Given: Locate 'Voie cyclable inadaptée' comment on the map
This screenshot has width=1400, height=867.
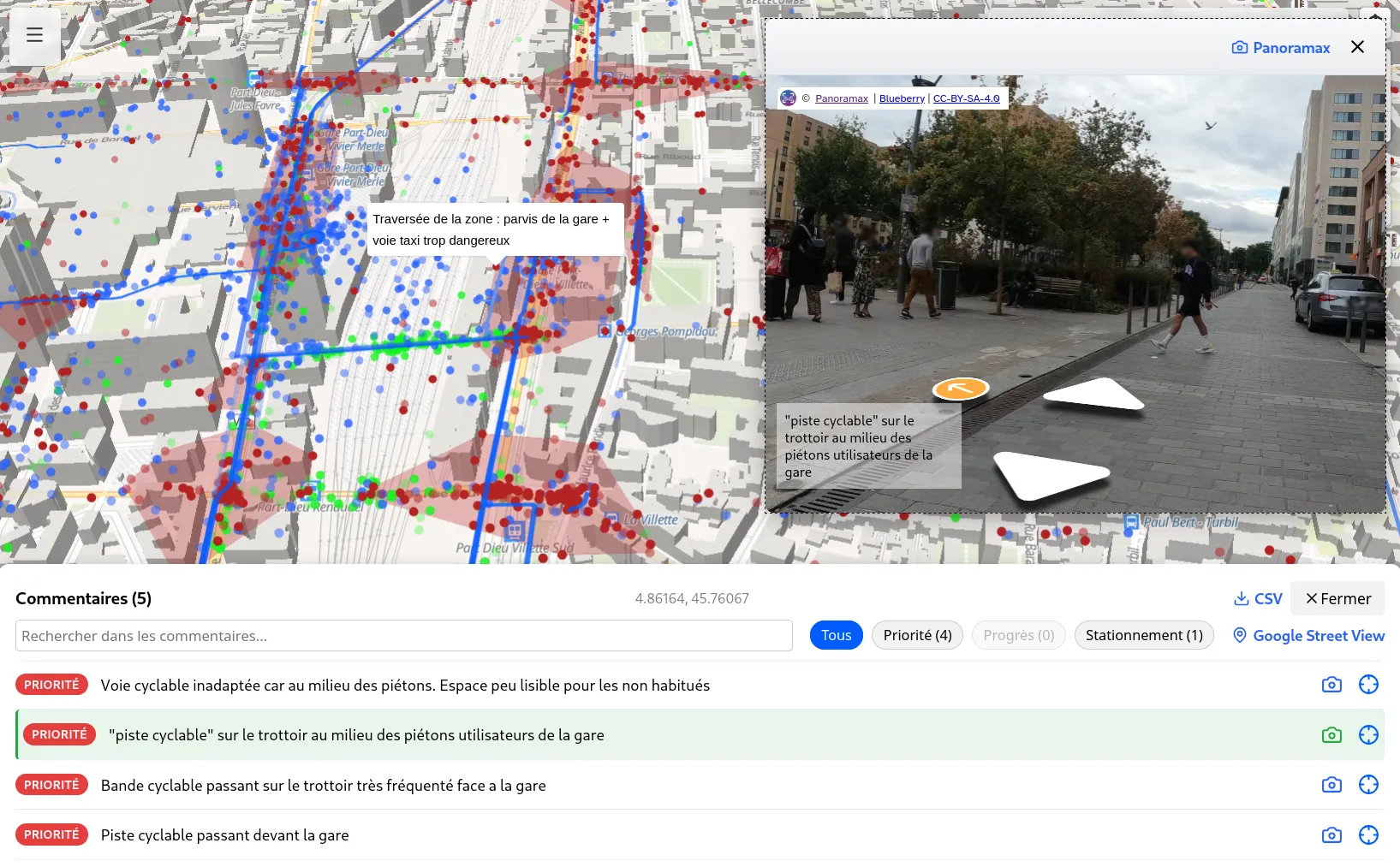Looking at the screenshot, I should [x=1368, y=685].
